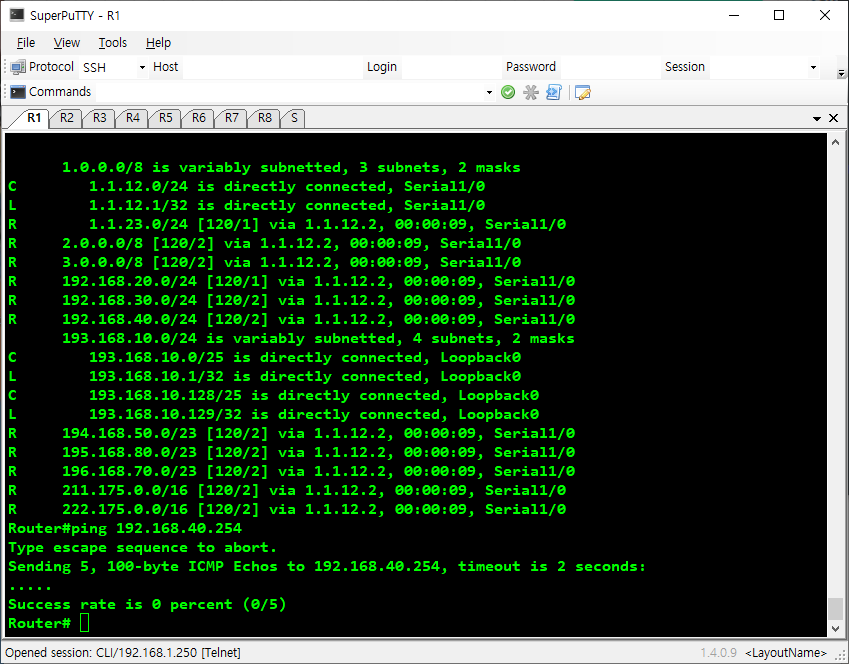
Task: Click the Success rate is 0 percent line
Action: (x=147, y=604)
